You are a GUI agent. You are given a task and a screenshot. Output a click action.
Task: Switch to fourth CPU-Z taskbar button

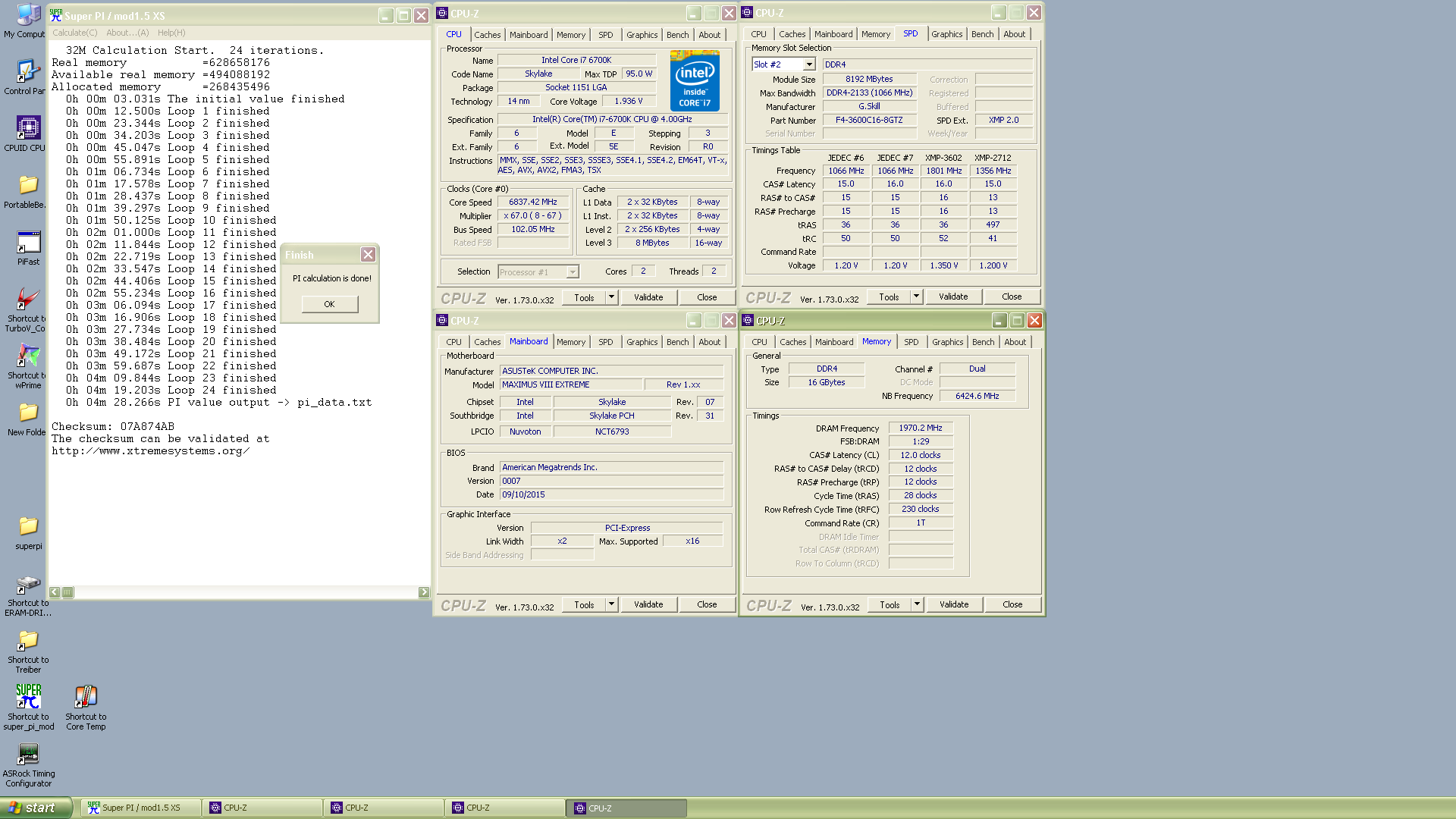tap(627, 808)
